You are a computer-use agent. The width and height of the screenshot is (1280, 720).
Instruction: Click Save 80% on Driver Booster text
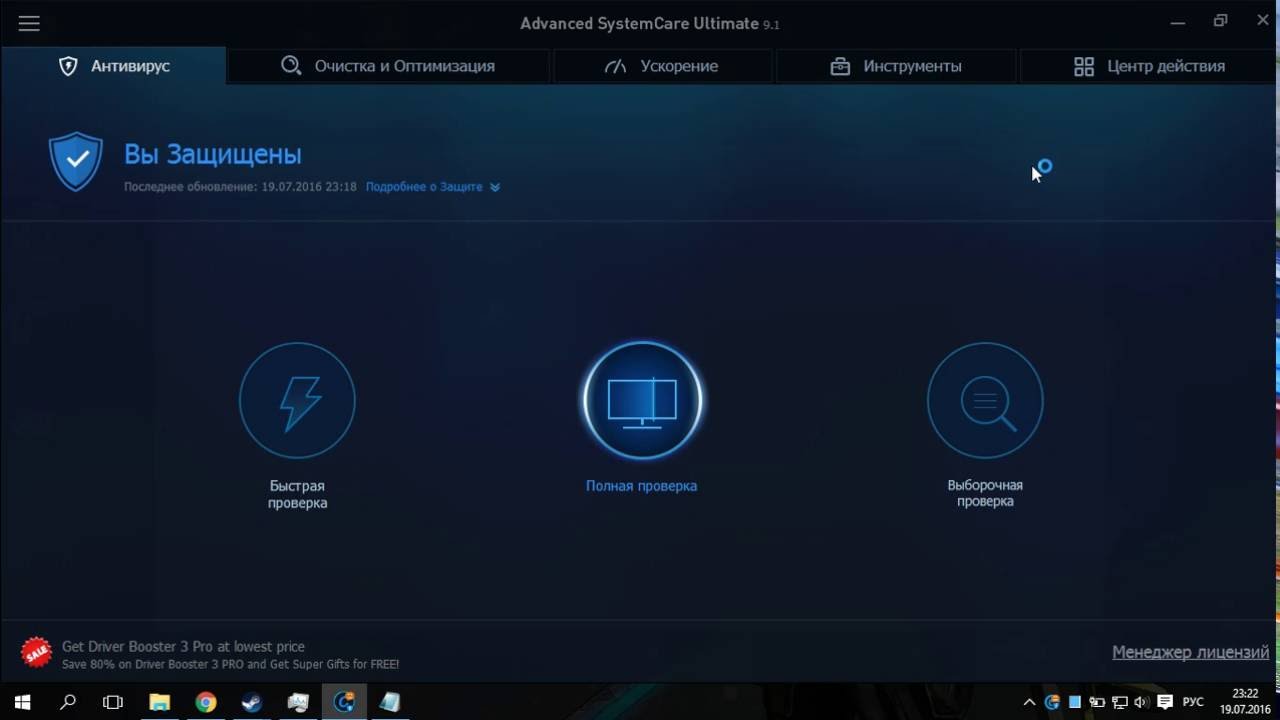click(x=230, y=664)
